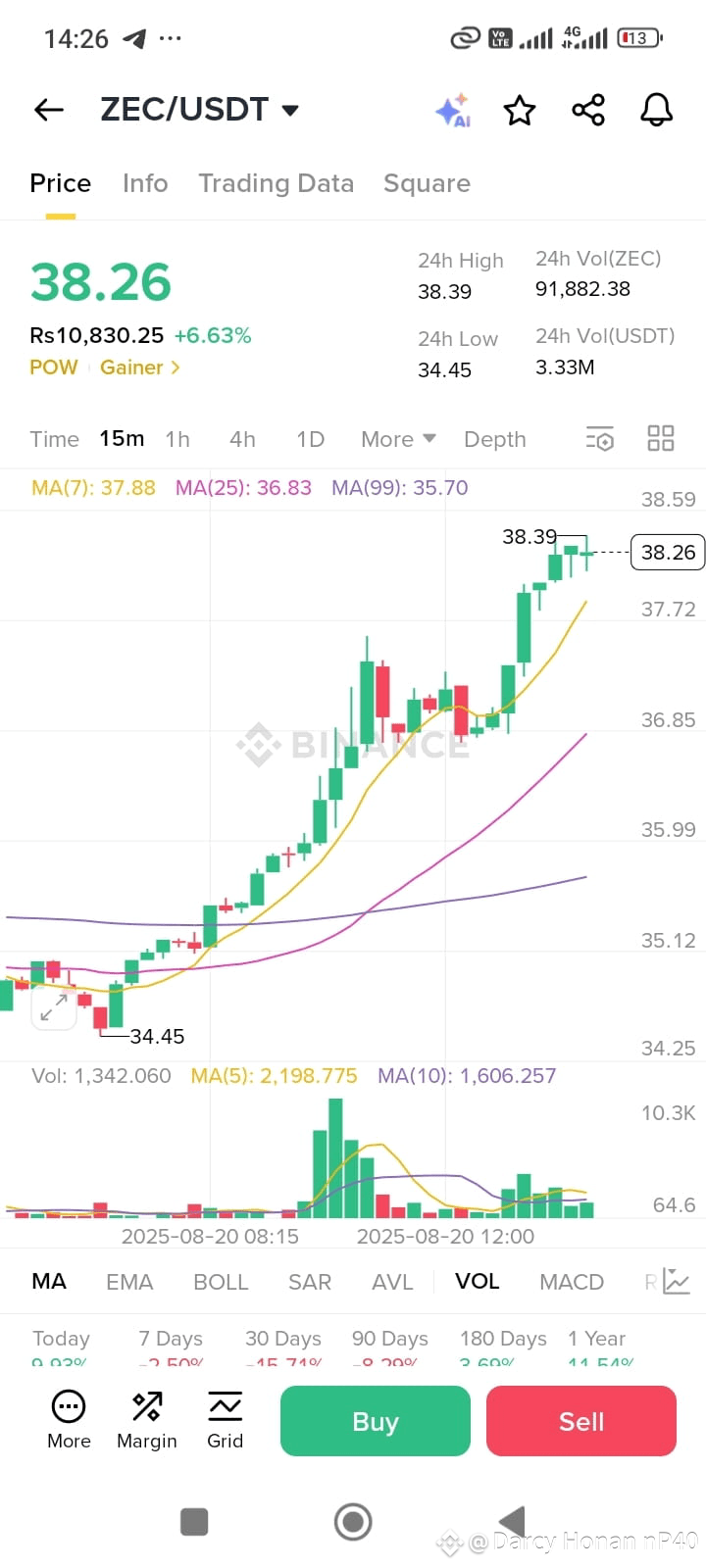Open indicator chart settings icon

(x=677, y=1281)
